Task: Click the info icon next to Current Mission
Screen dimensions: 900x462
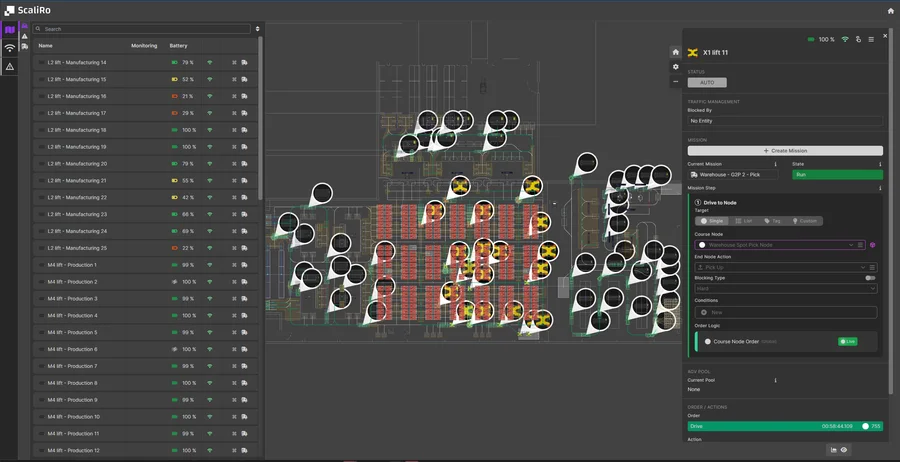Action: pos(775,164)
